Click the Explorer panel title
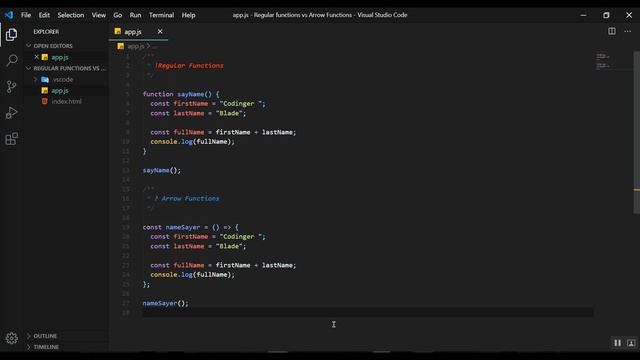 [46, 31]
